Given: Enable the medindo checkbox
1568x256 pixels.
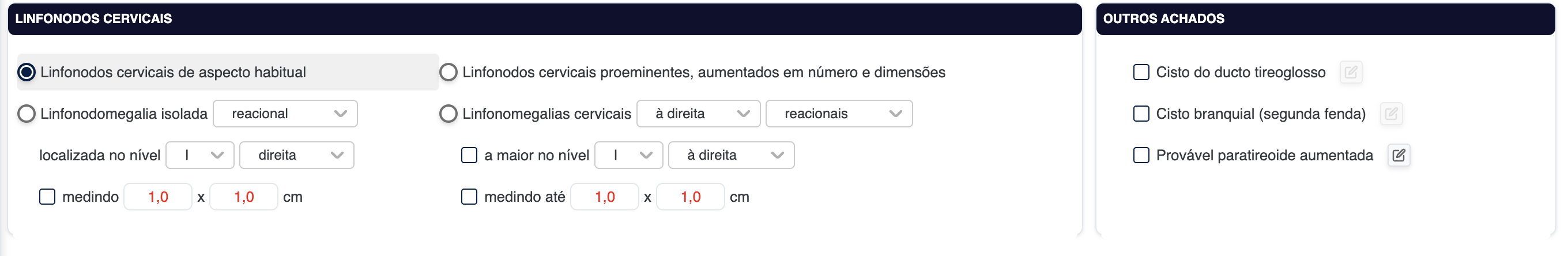Looking at the screenshot, I should [47, 197].
